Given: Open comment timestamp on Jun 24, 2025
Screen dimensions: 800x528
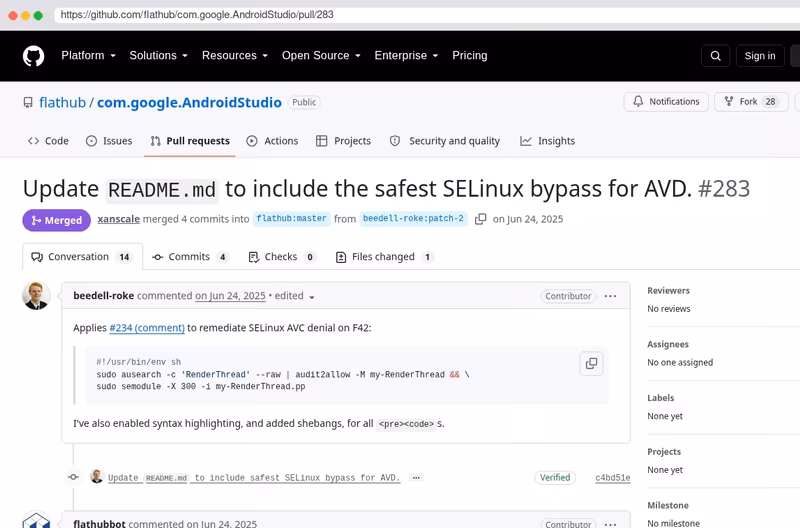Looking at the screenshot, I should point(230,296).
